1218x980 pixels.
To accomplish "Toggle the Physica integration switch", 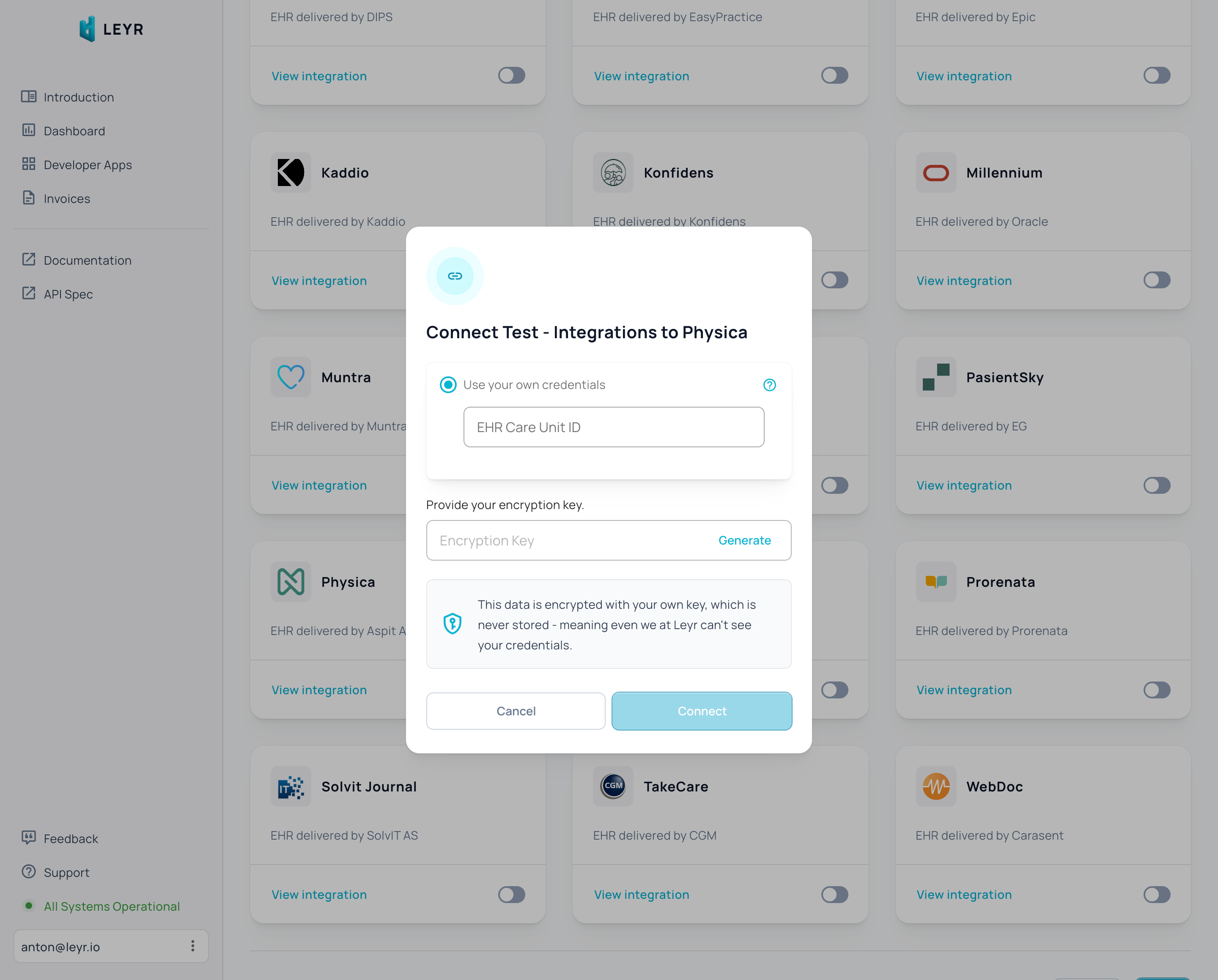I will [x=511, y=689].
